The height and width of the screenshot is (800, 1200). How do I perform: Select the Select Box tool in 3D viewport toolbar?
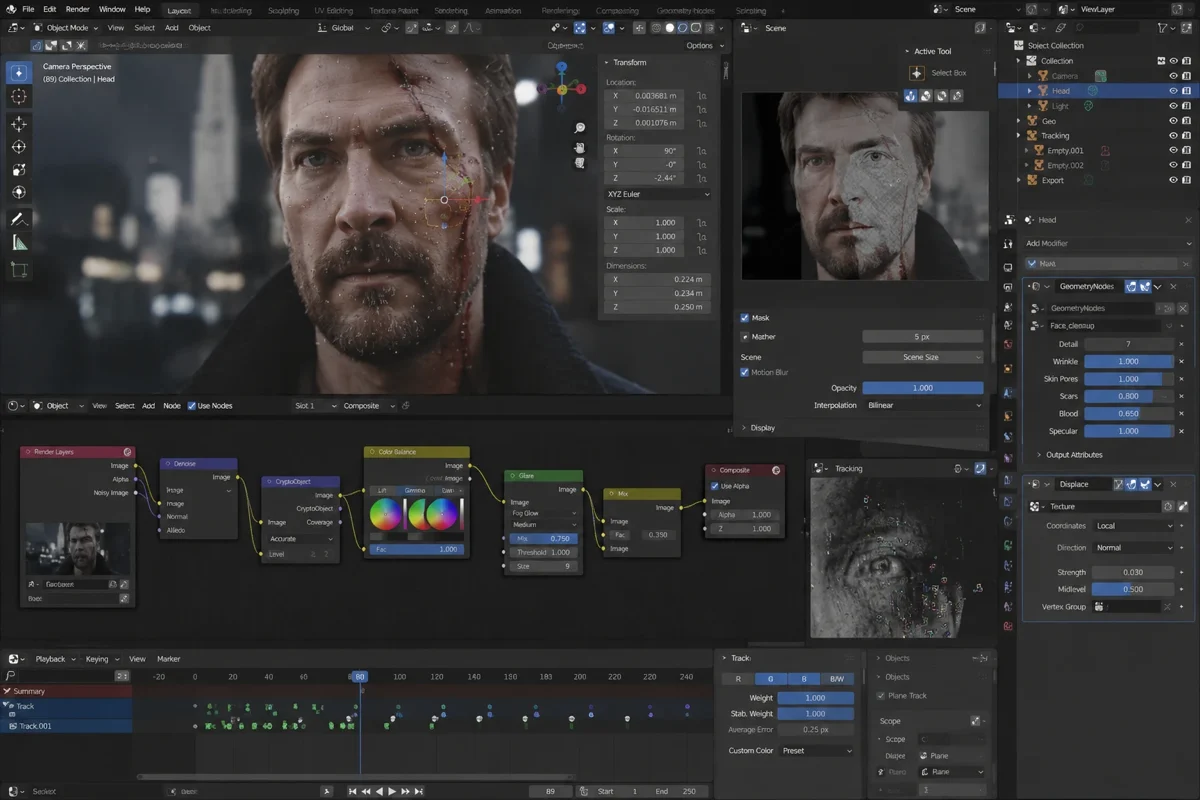[x=19, y=73]
